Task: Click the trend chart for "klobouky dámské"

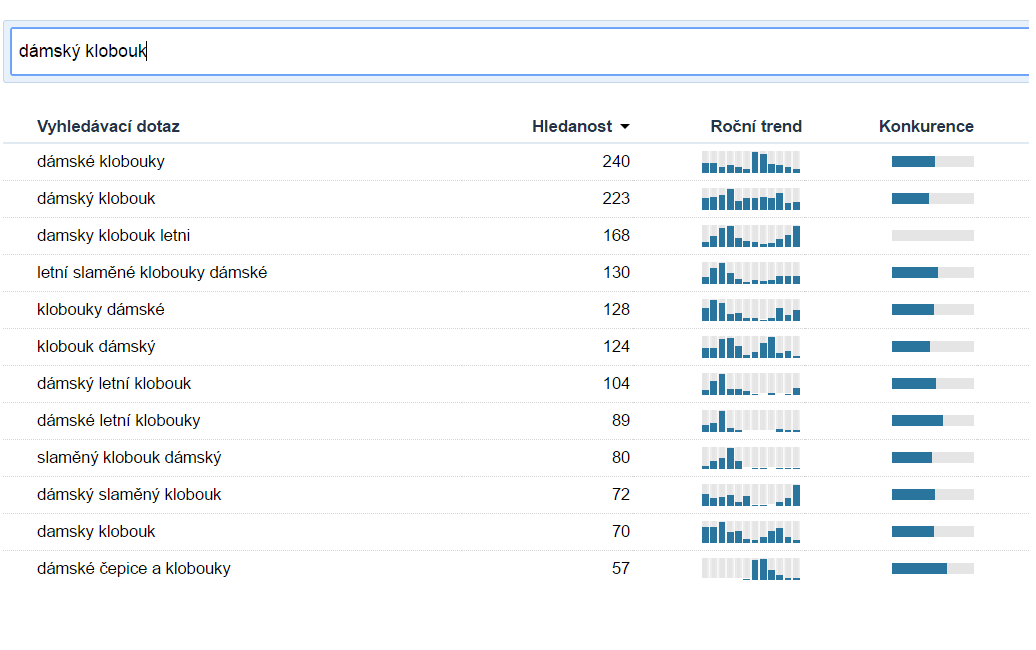Action: point(750,310)
